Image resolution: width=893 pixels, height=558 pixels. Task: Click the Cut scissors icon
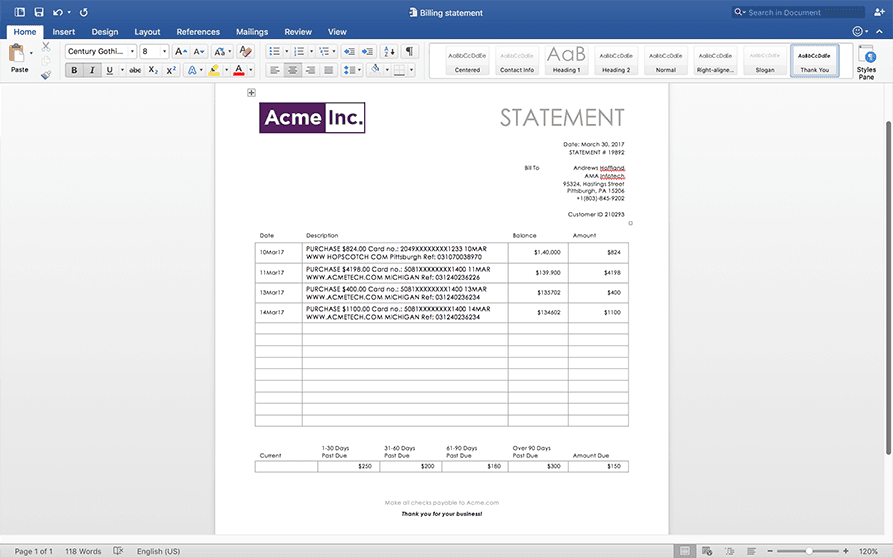point(46,47)
